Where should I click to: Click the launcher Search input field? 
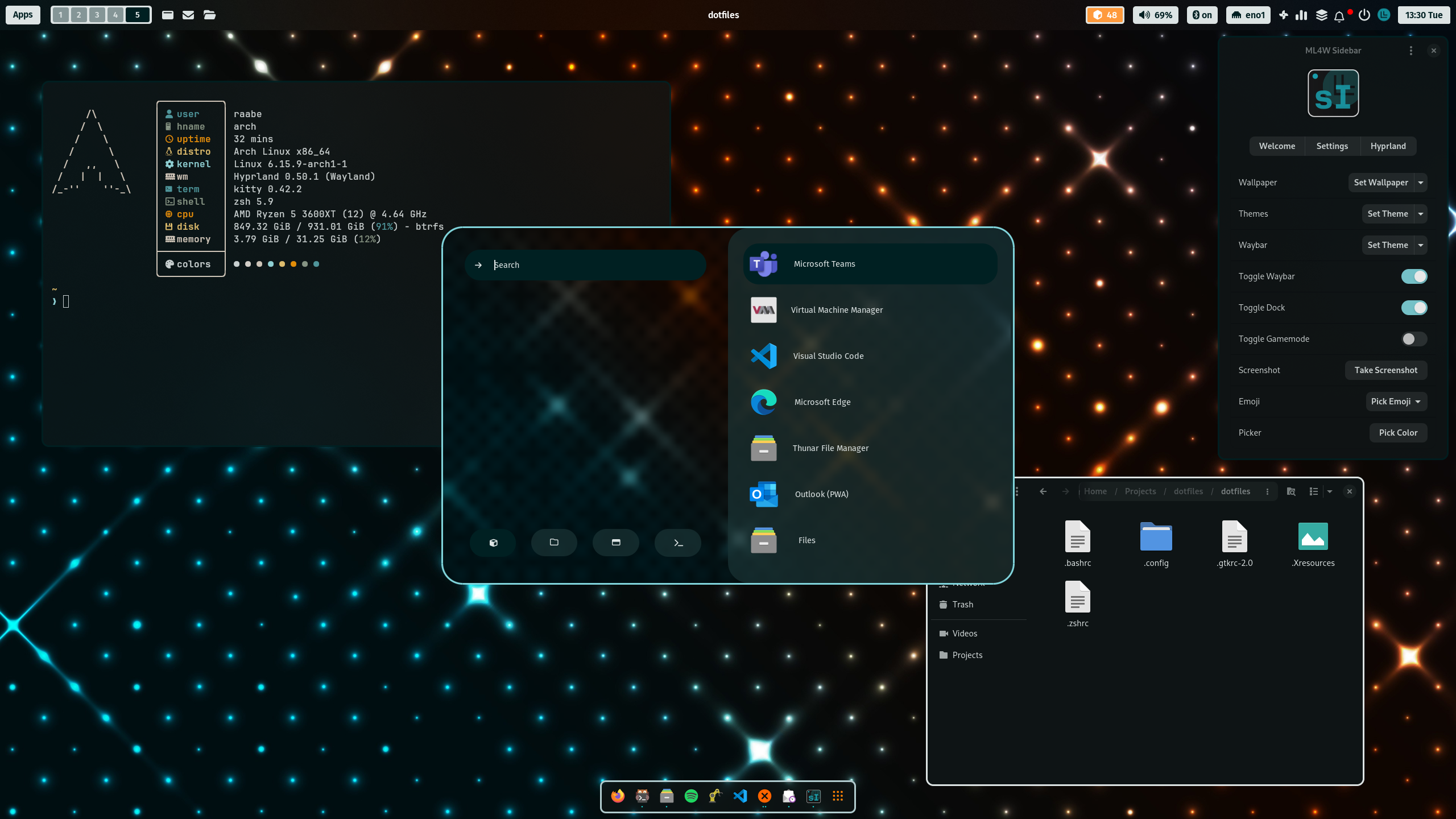[591, 265]
